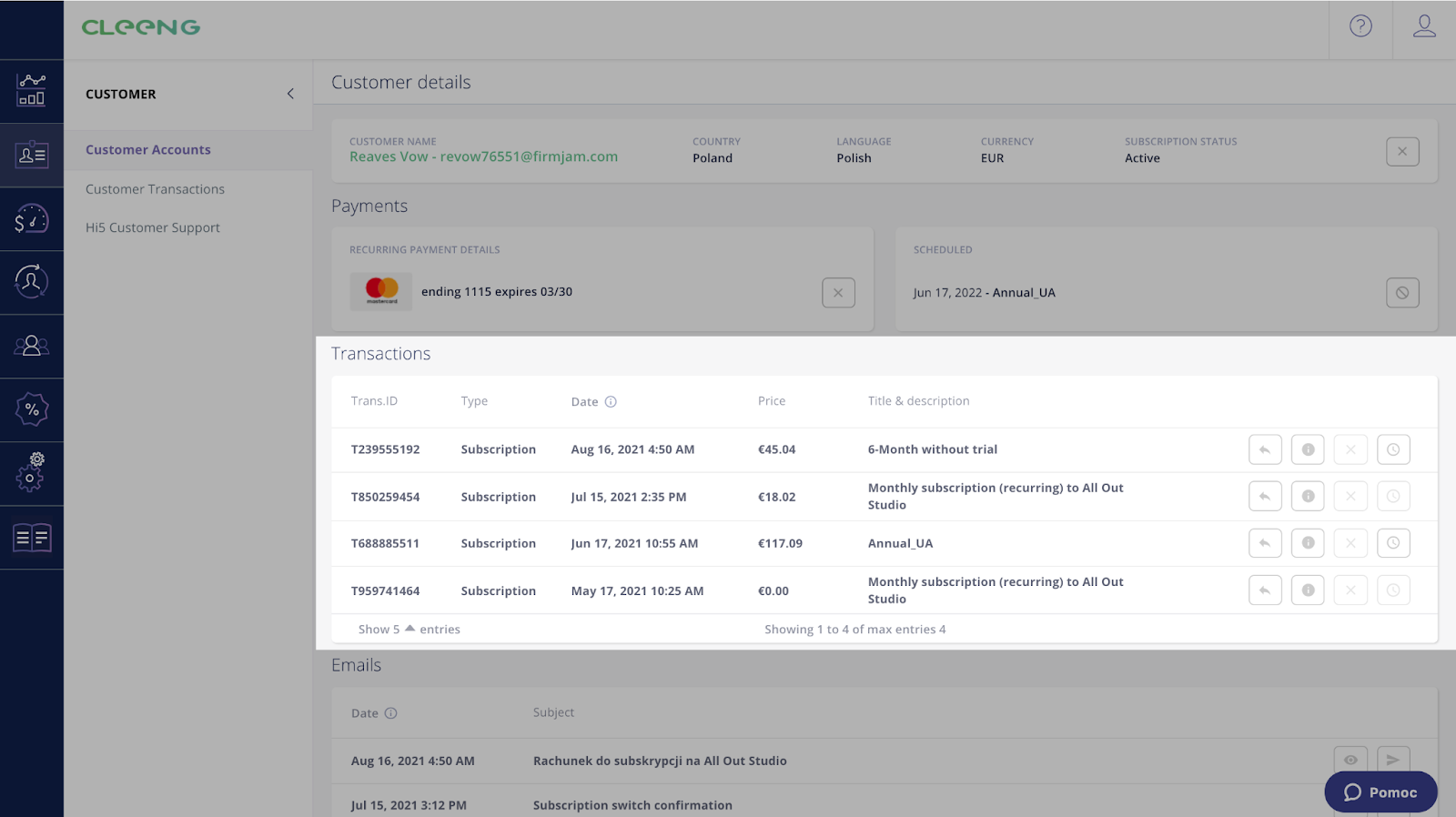1456x817 pixels.
Task: Select transaction ID T239555192
Action: (x=386, y=449)
